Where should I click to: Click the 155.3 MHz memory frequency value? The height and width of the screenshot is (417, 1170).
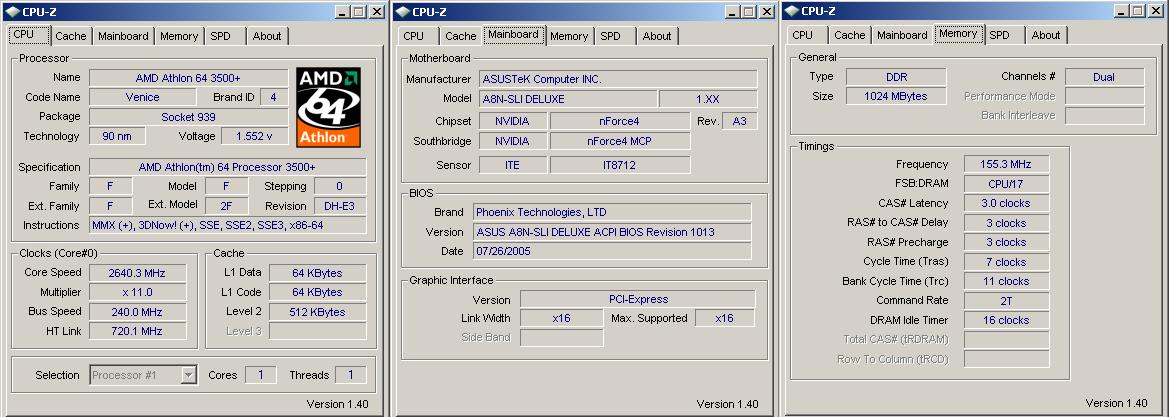point(1006,164)
